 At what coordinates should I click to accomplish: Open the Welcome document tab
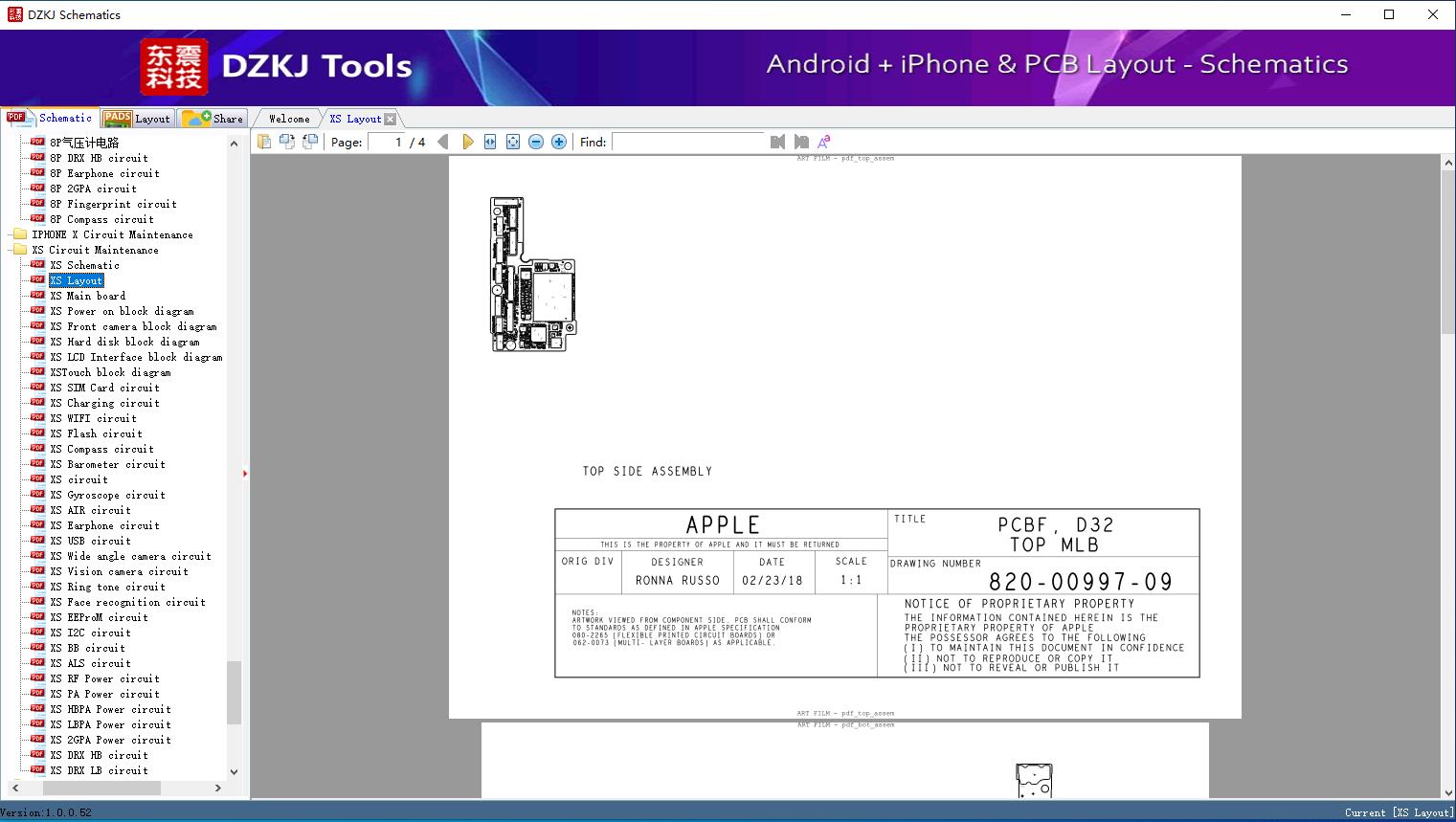click(288, 119)
